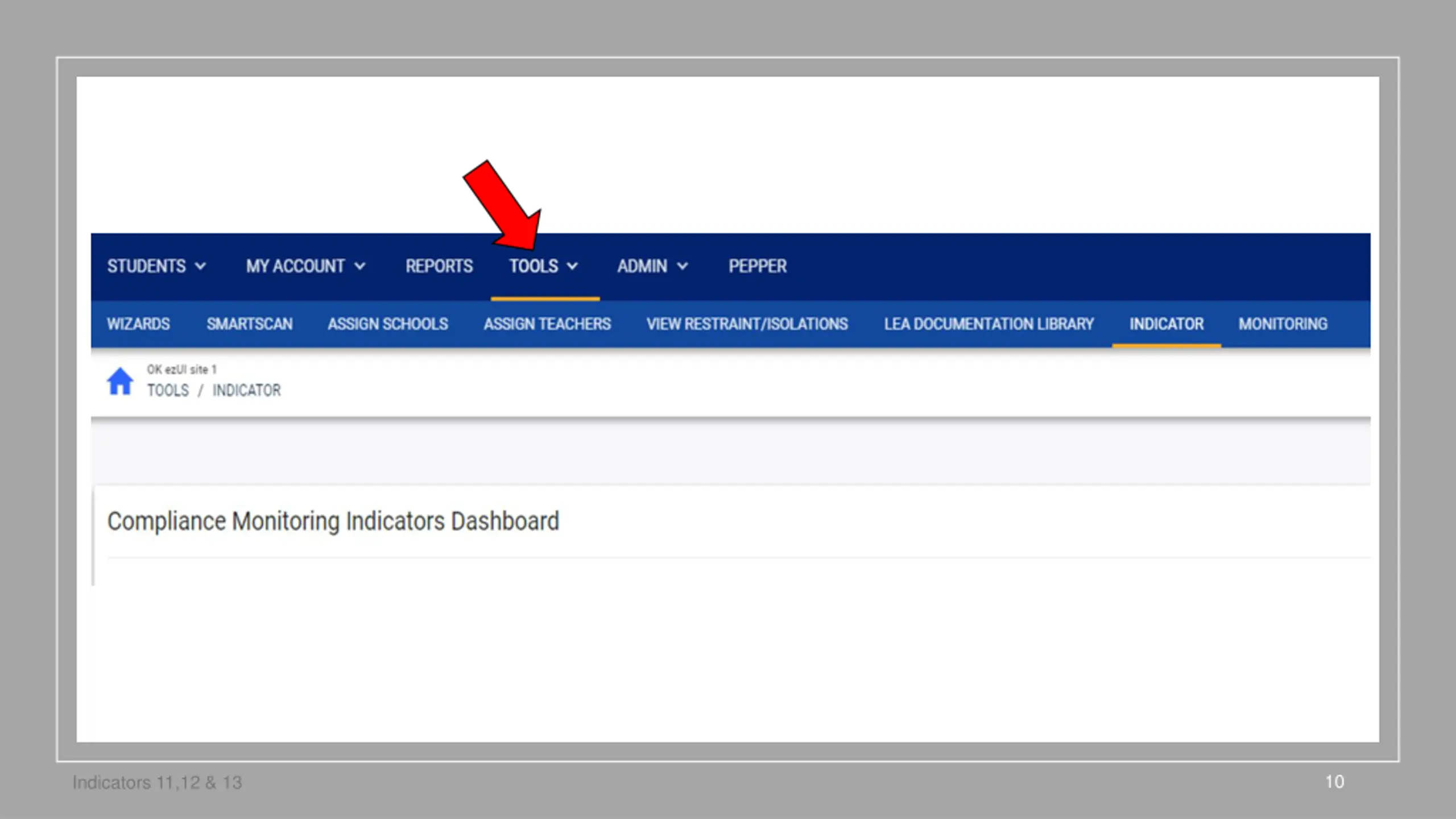Expand the Students dropdown chevron
1456x819 pixels.
point(200,266)
